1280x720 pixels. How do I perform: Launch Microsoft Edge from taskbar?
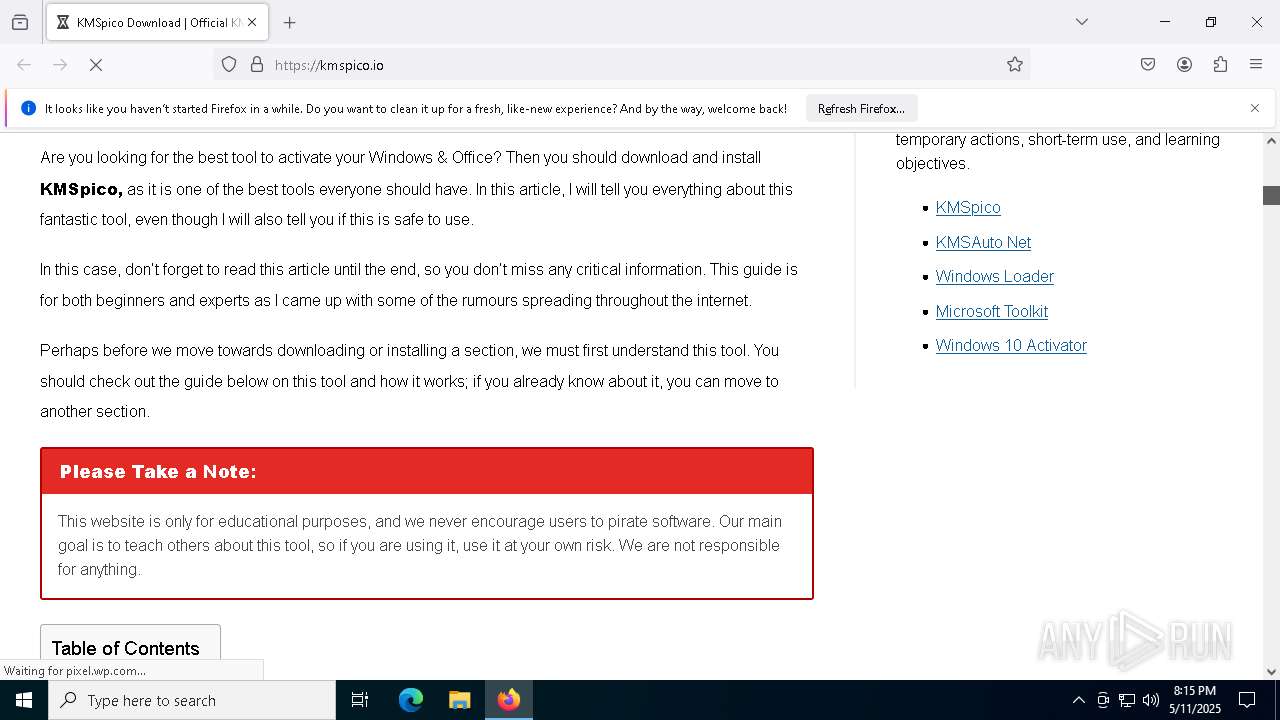point(411,700)
